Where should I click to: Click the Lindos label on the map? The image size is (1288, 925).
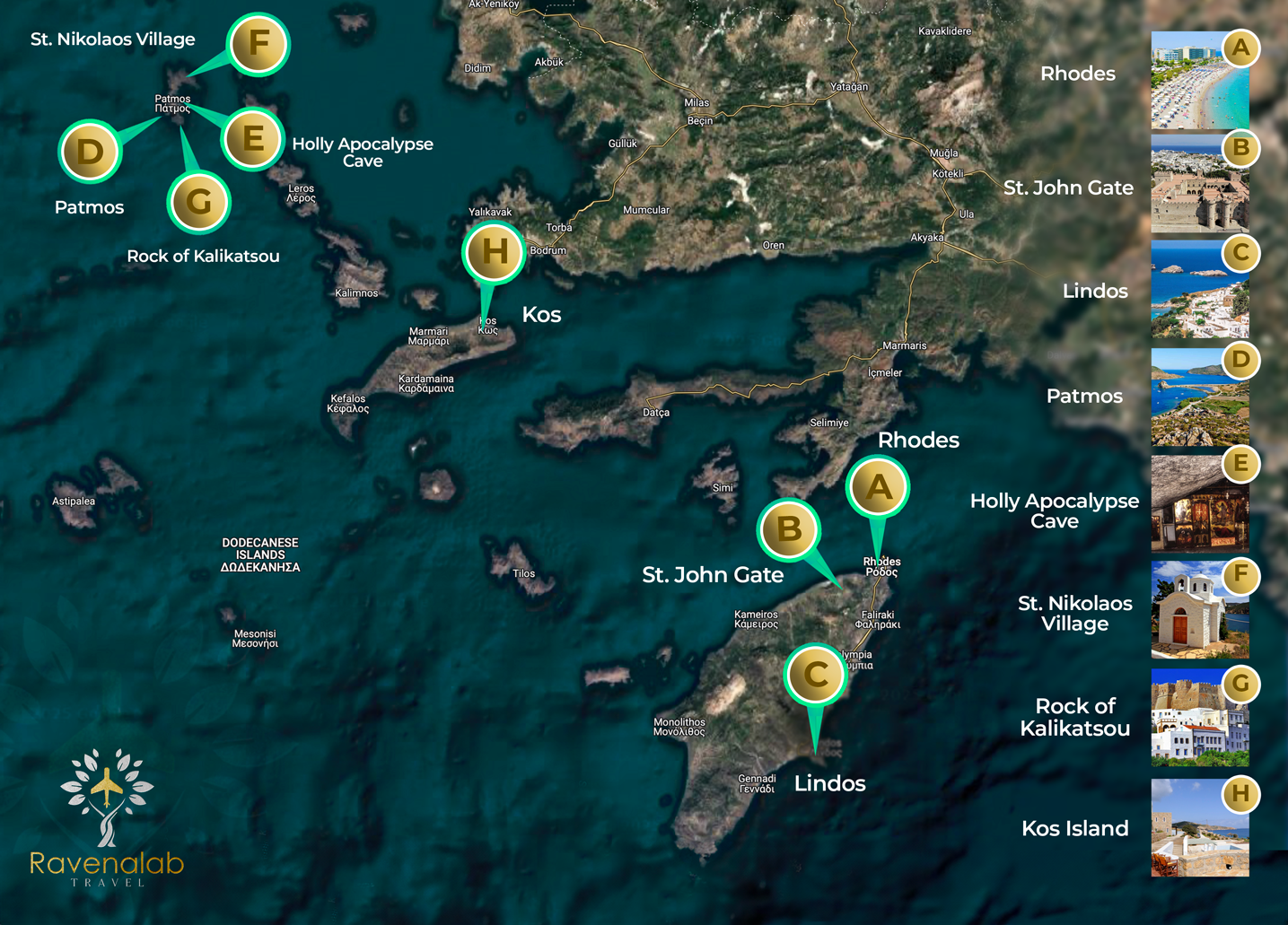(x=829, y=783)
